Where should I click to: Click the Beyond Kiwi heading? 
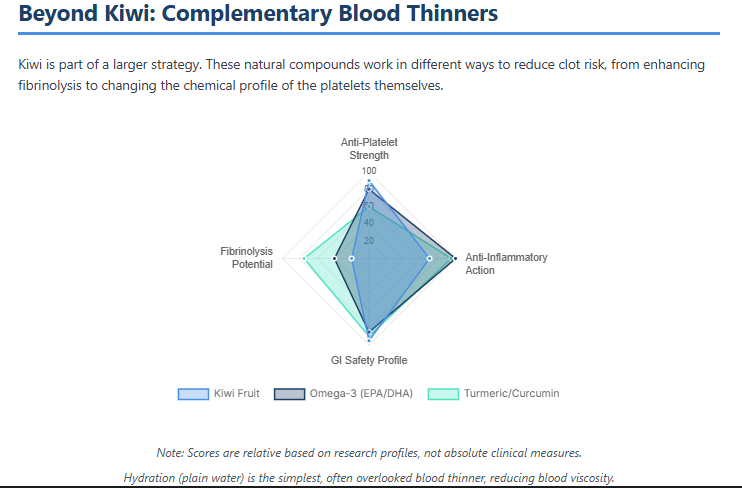(x=258, y=15)
